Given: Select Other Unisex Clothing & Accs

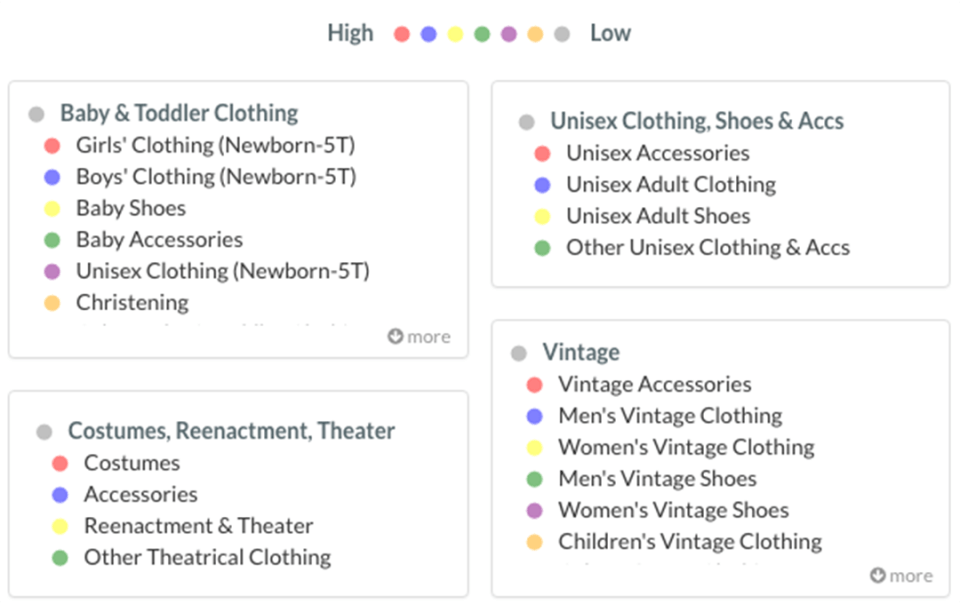Looking at the screenshot, I should coord(708,247).
